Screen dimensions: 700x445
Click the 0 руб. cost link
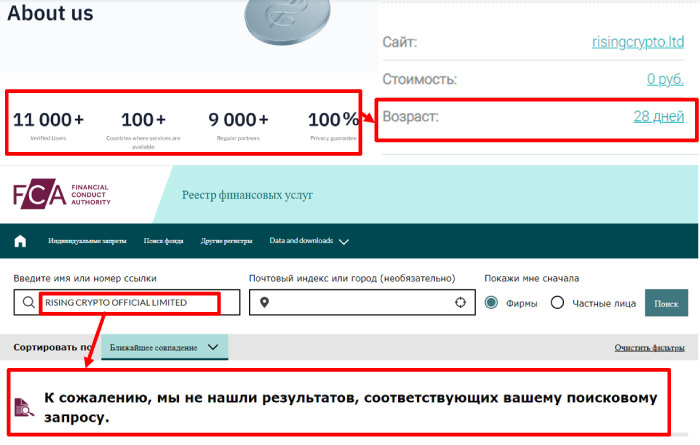point(665,79)
